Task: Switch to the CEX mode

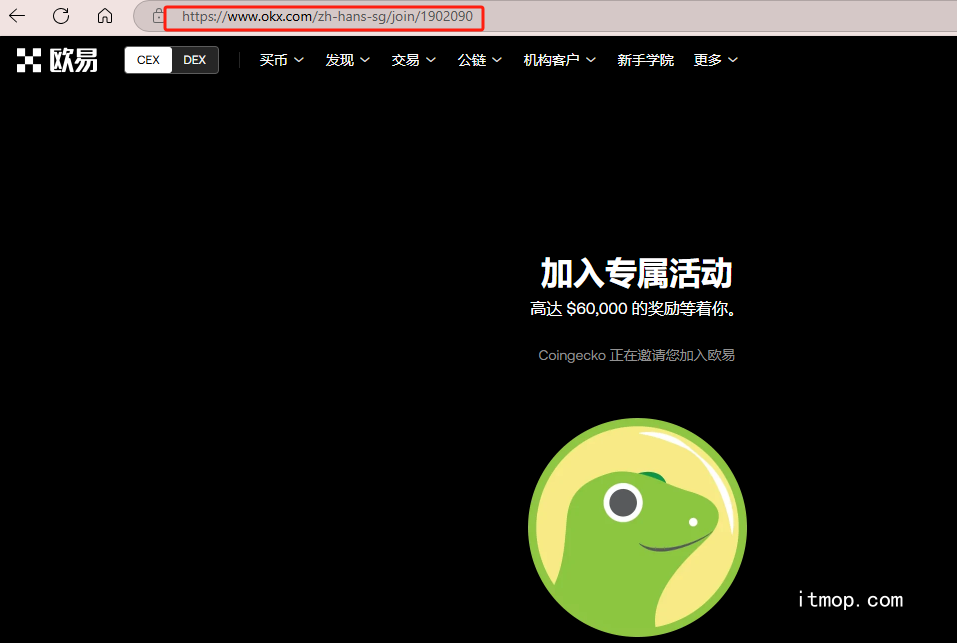Action: (148, 60)
